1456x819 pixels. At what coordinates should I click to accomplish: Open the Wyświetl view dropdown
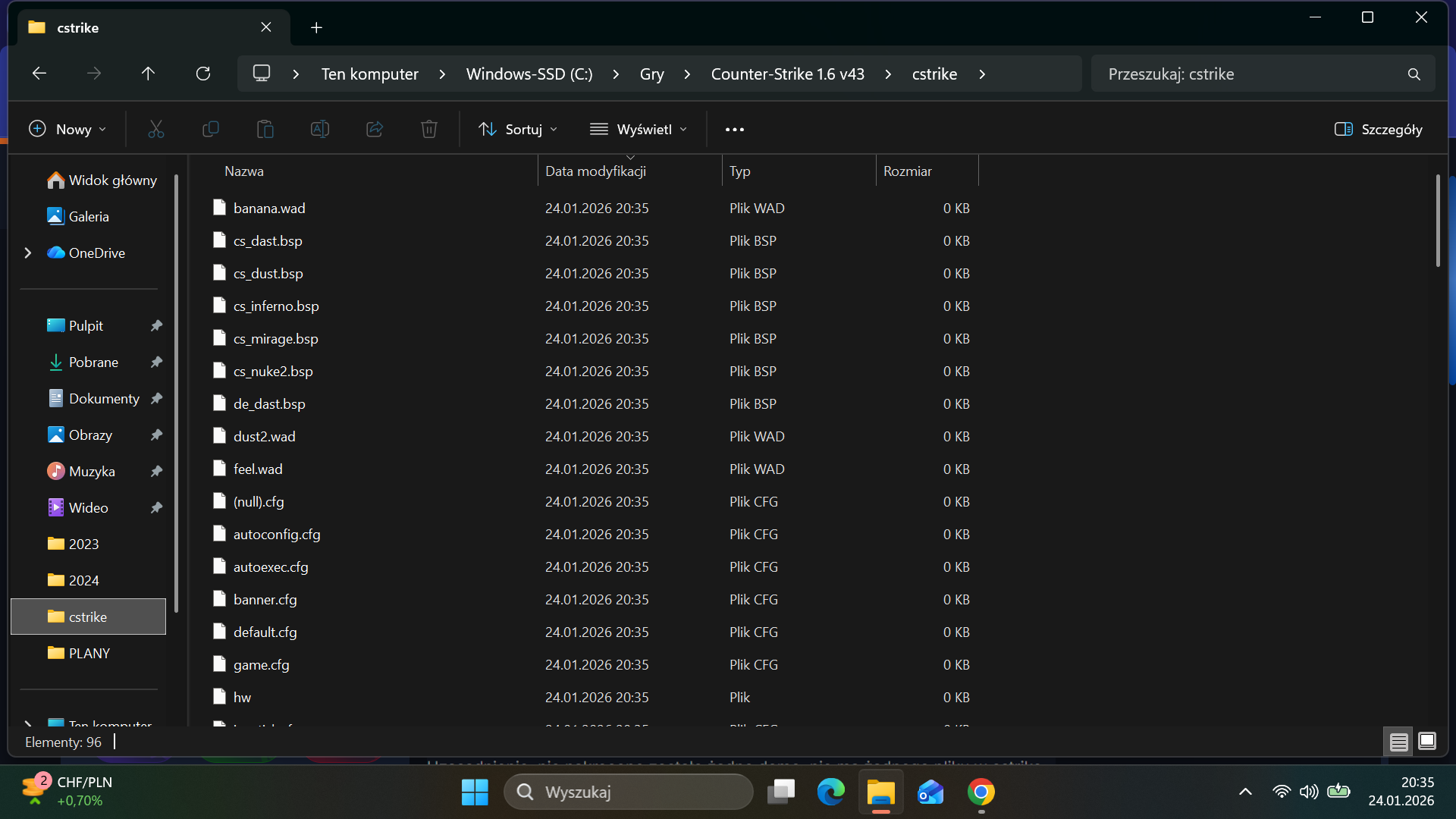coord(639,130)
